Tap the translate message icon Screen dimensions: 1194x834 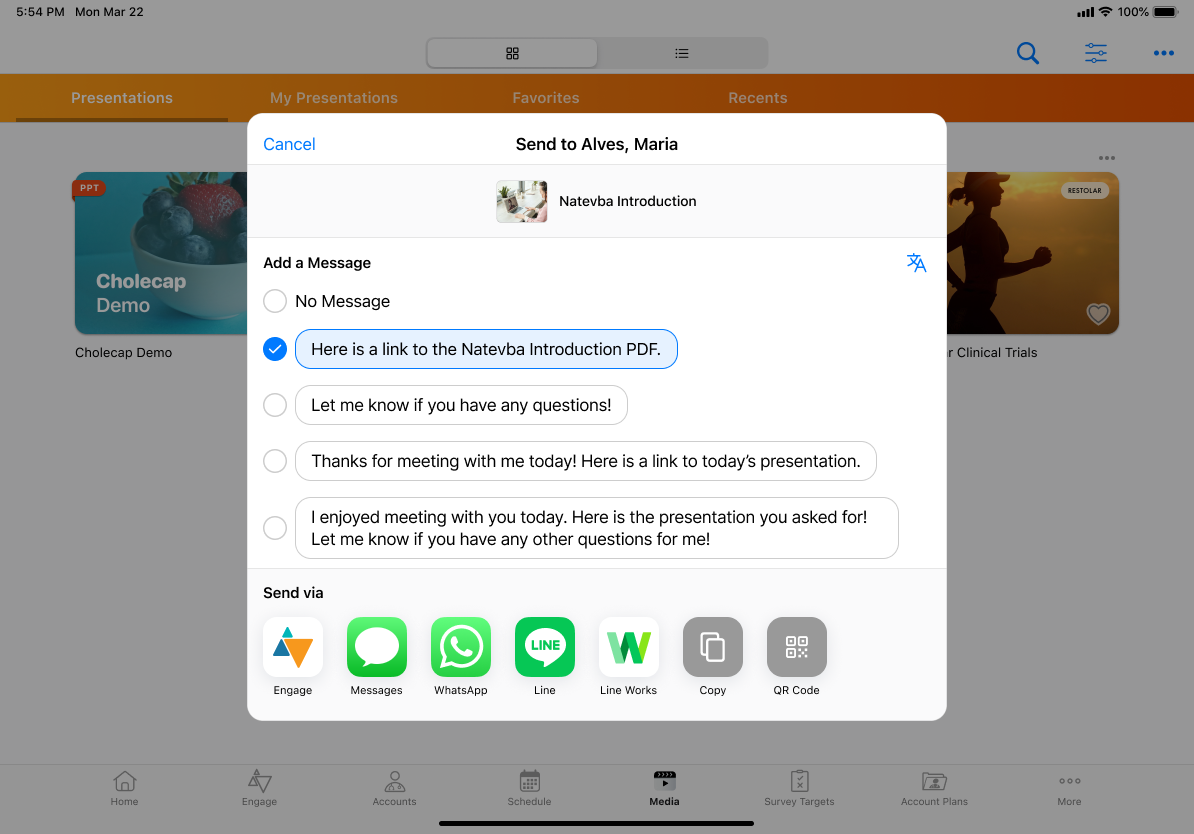coord(916,263)
